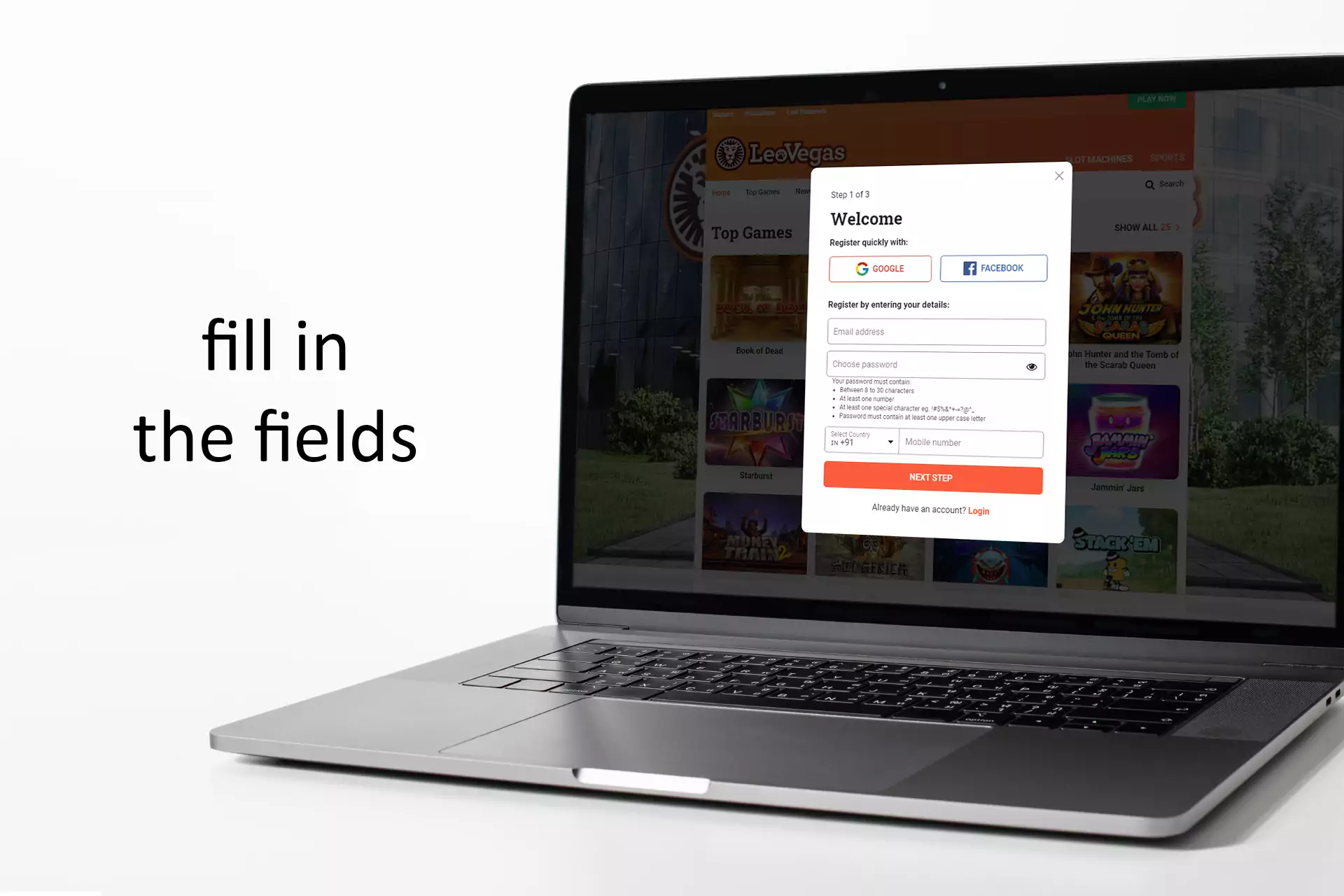Click the NEXT STEP orange button

[x=931, y=477]
